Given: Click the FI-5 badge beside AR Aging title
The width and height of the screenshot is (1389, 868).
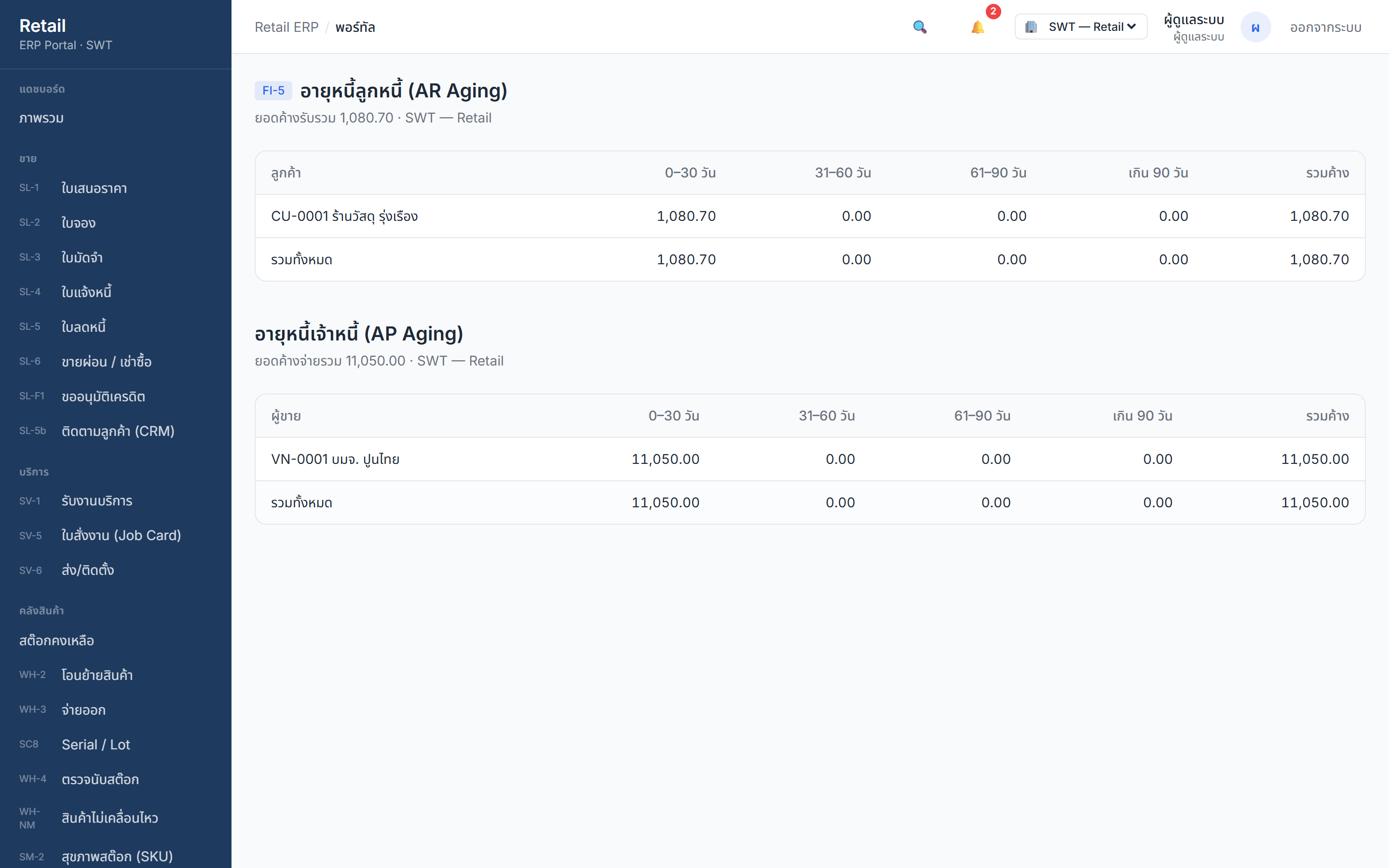Looking at the screenshot, I should pos(273,91).
